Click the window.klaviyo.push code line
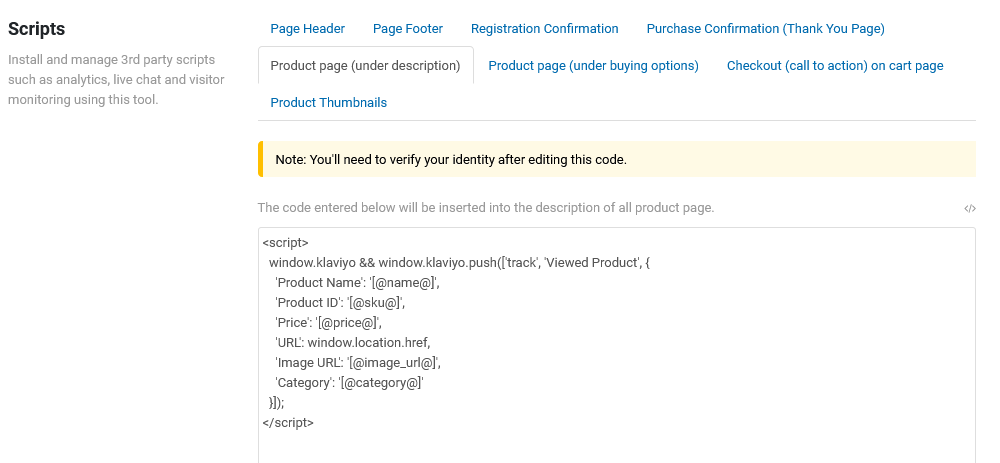This screenshot has height=463, width=1000. coord(459,263)
